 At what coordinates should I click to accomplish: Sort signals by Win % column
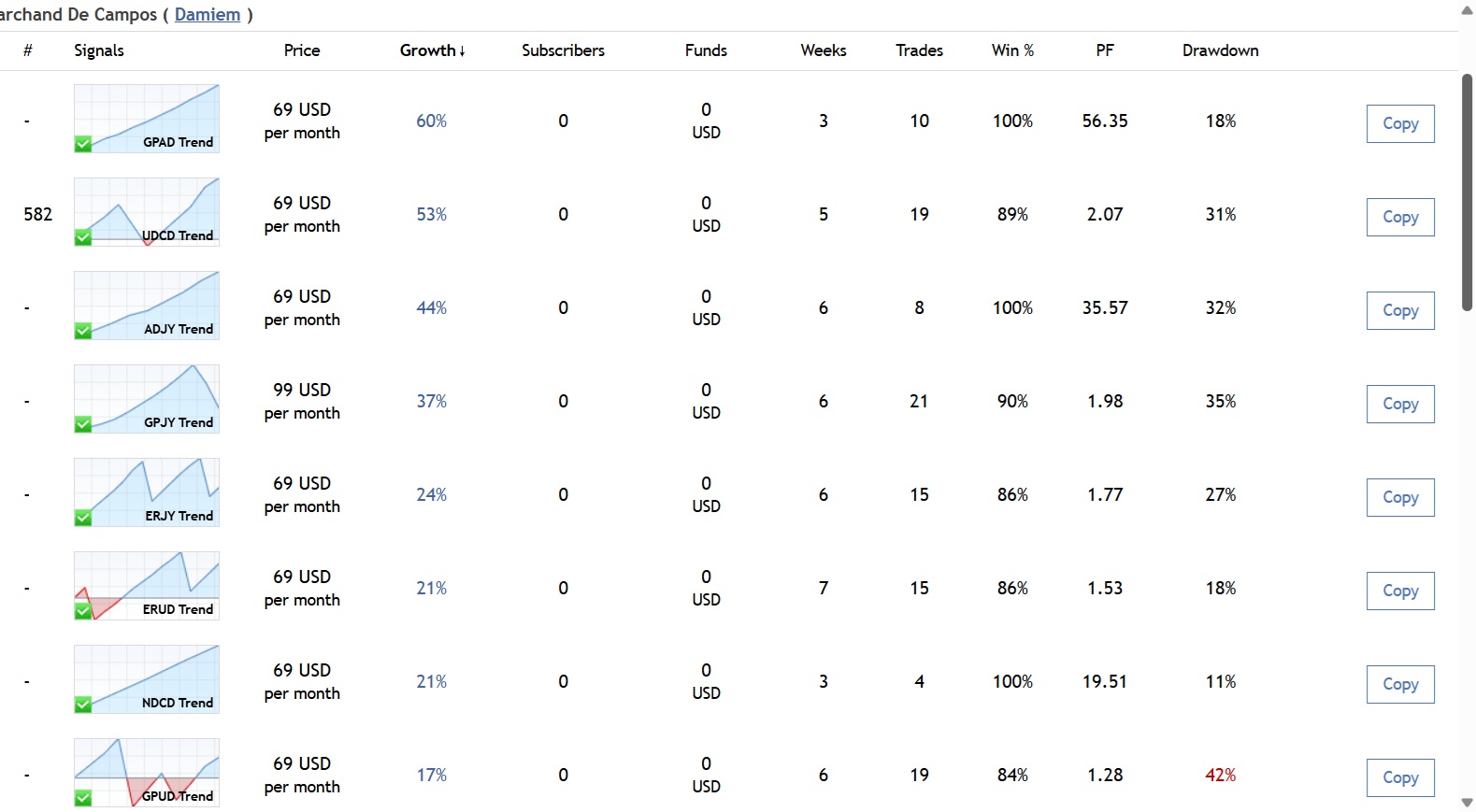(1012, 50)
